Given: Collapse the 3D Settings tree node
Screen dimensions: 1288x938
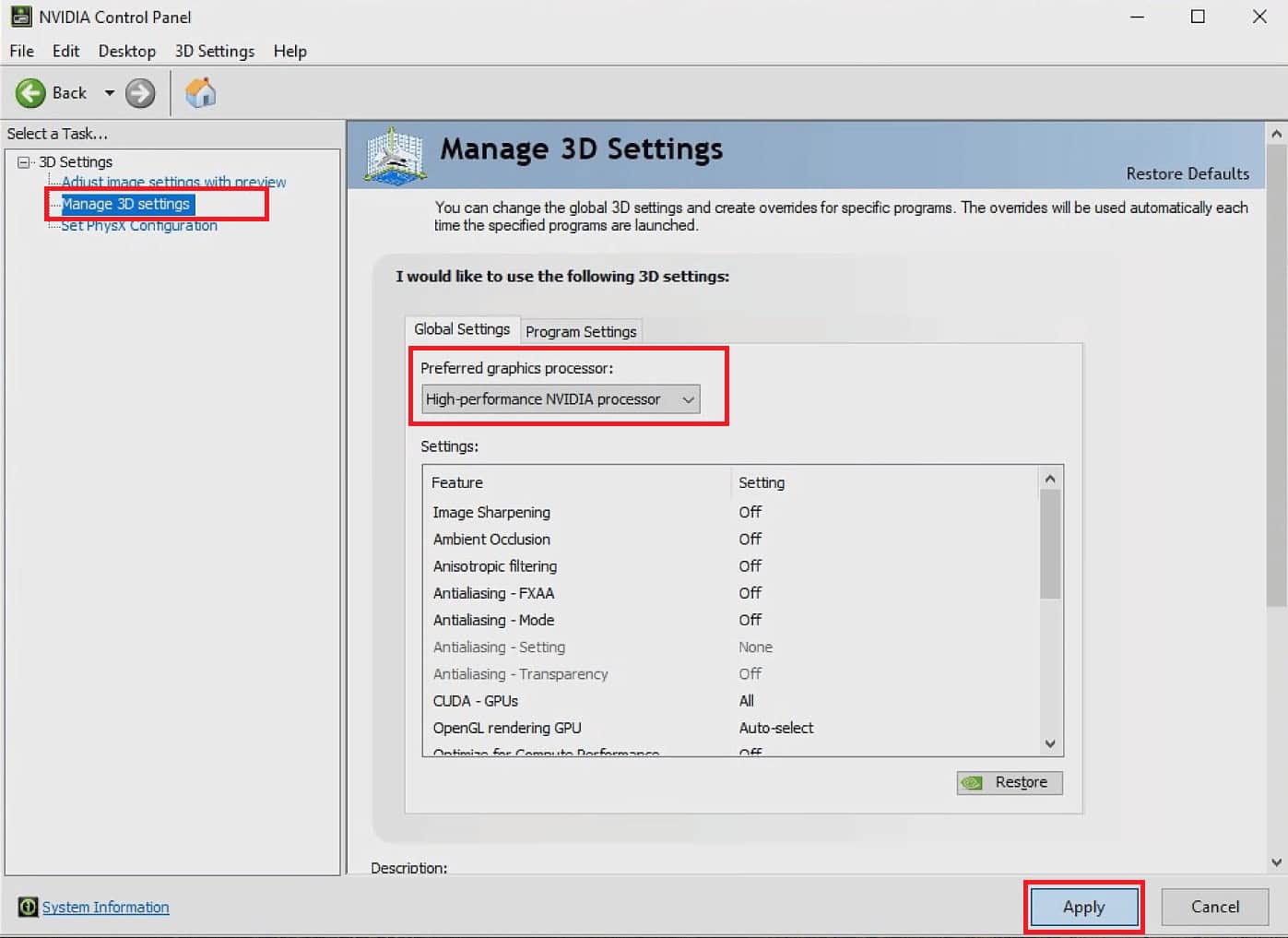Looking at the screenshot, I should pyautogui.click(x=24, y=162).
